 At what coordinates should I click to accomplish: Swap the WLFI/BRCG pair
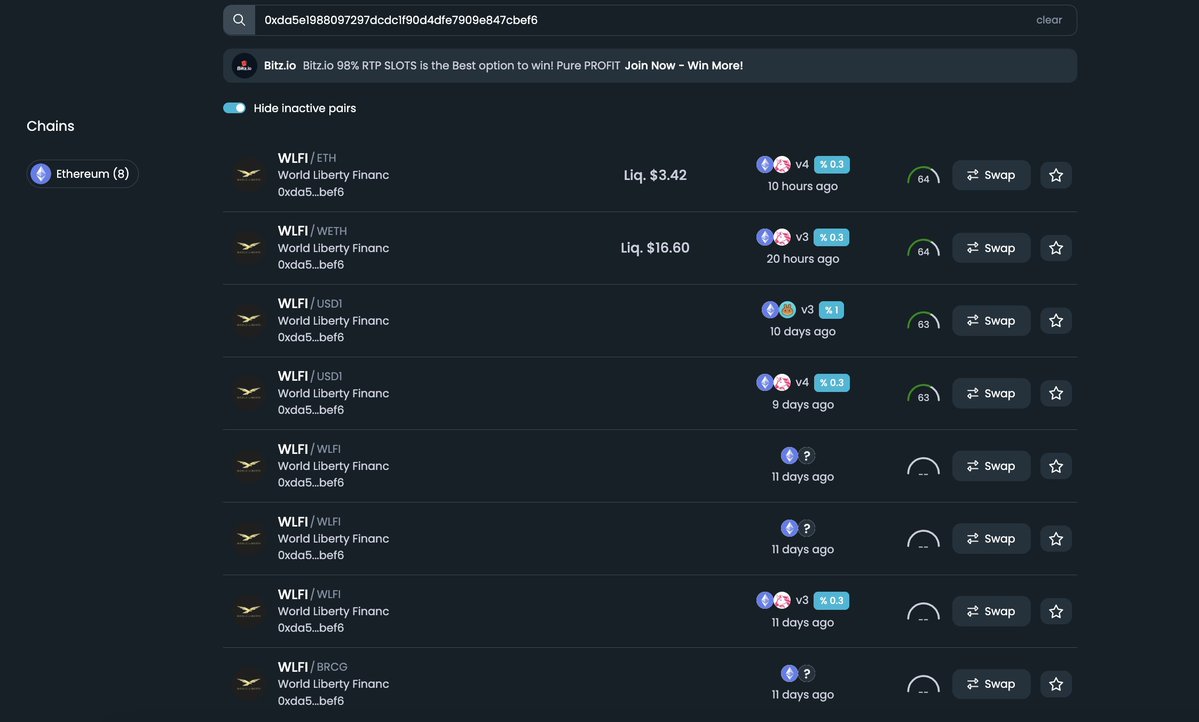991,684
